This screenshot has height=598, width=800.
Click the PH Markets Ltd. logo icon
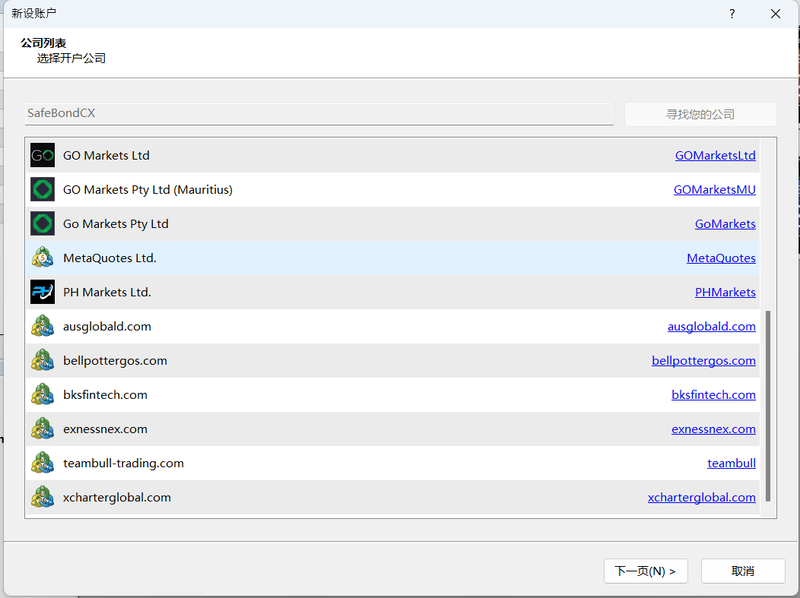point(42,292)
